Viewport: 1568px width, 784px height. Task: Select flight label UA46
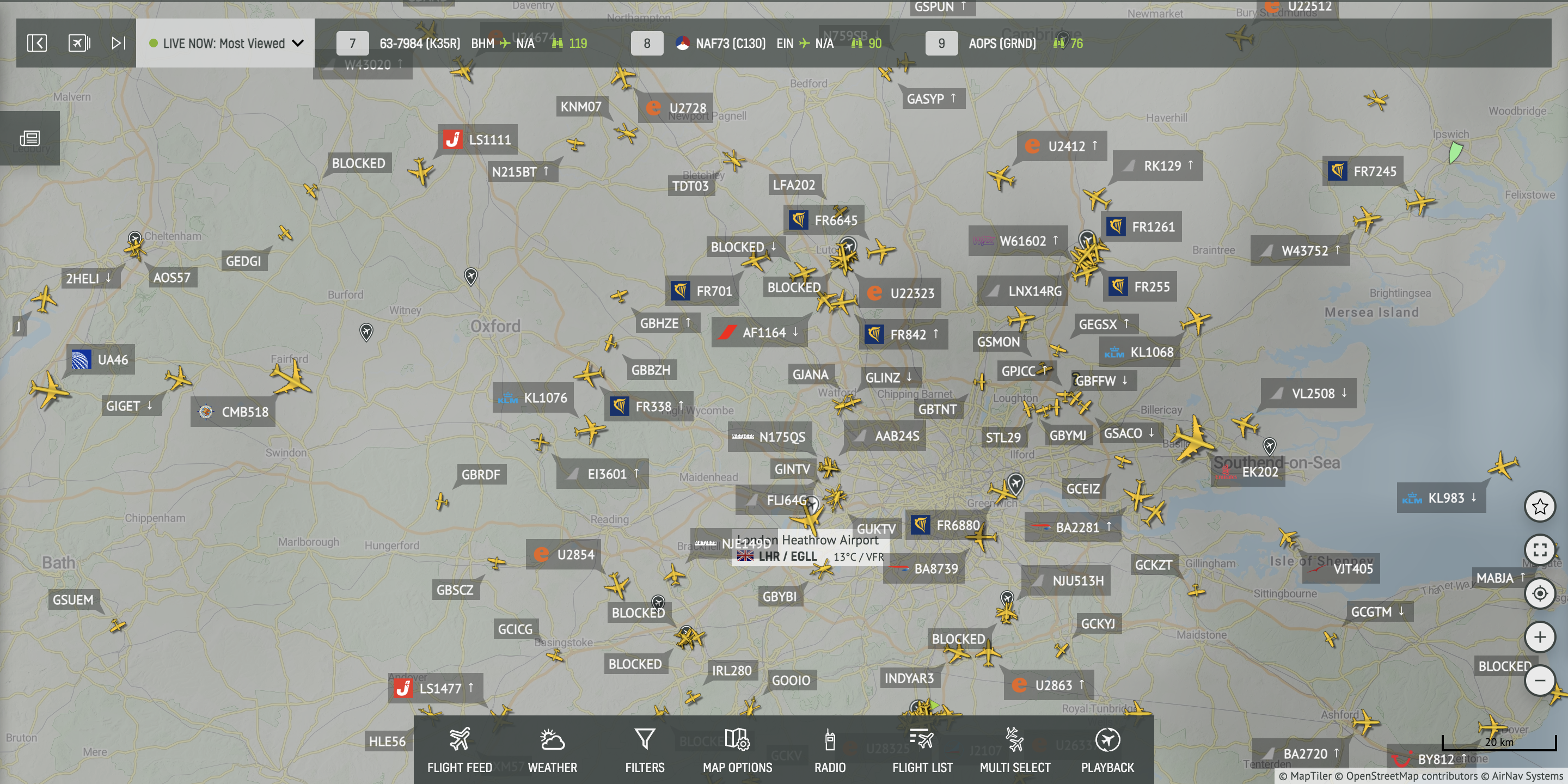pos(100,360)
